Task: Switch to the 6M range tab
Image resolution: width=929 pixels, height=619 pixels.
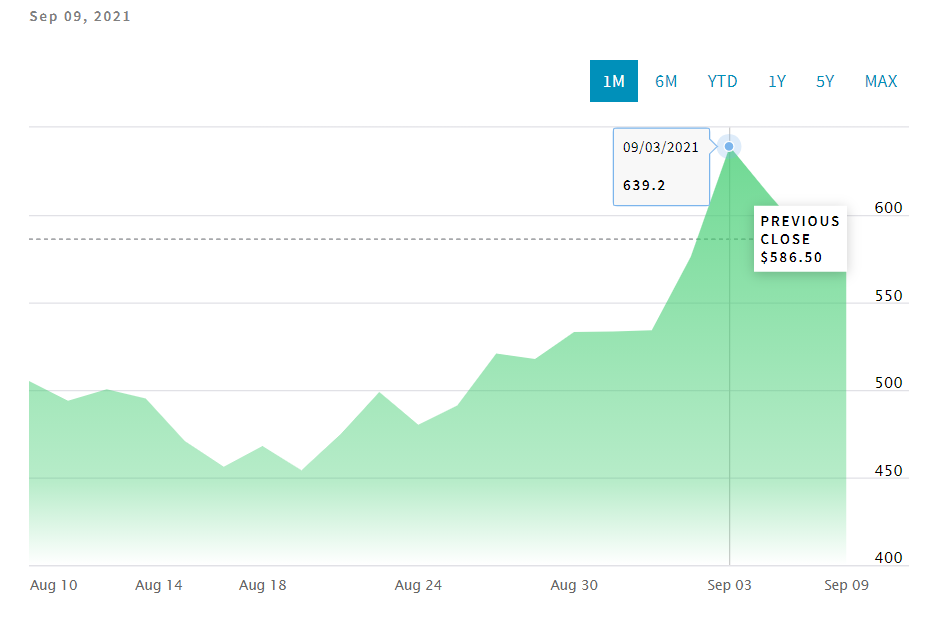Action: click(666, 82)
